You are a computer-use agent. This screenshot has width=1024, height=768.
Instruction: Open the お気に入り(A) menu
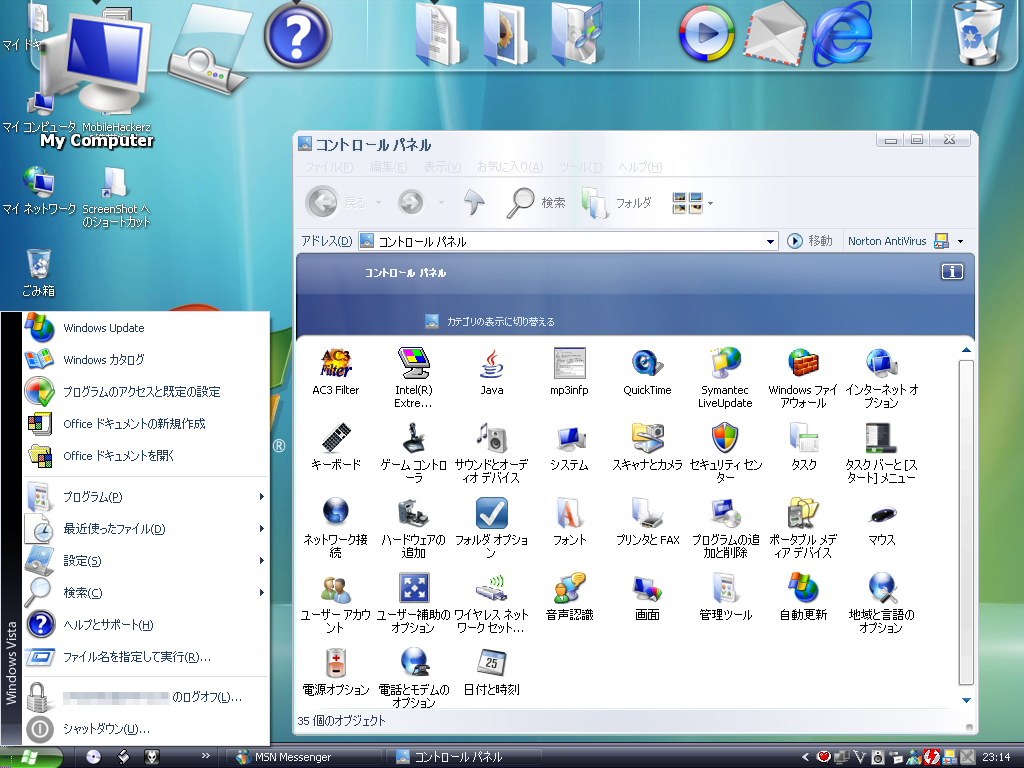tap(509, 167)
